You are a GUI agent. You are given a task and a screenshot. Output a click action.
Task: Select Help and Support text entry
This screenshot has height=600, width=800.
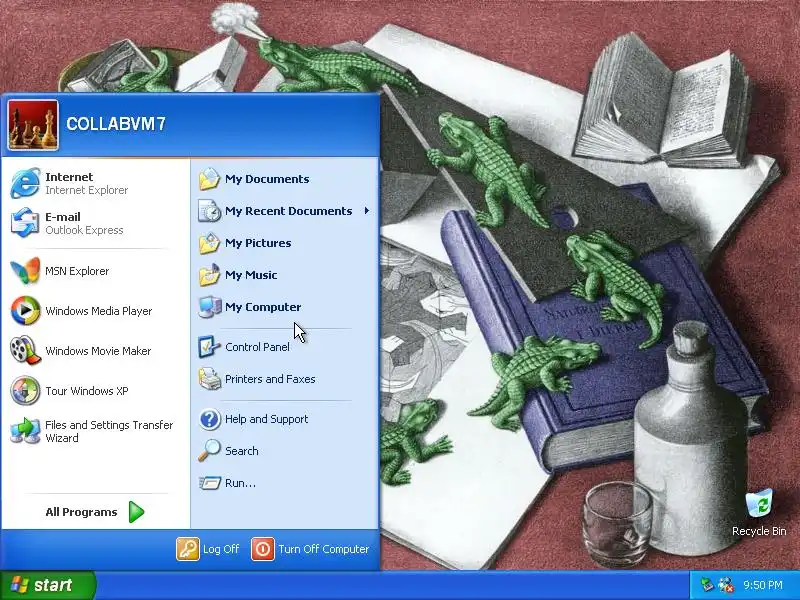click(x=266, y=419)
